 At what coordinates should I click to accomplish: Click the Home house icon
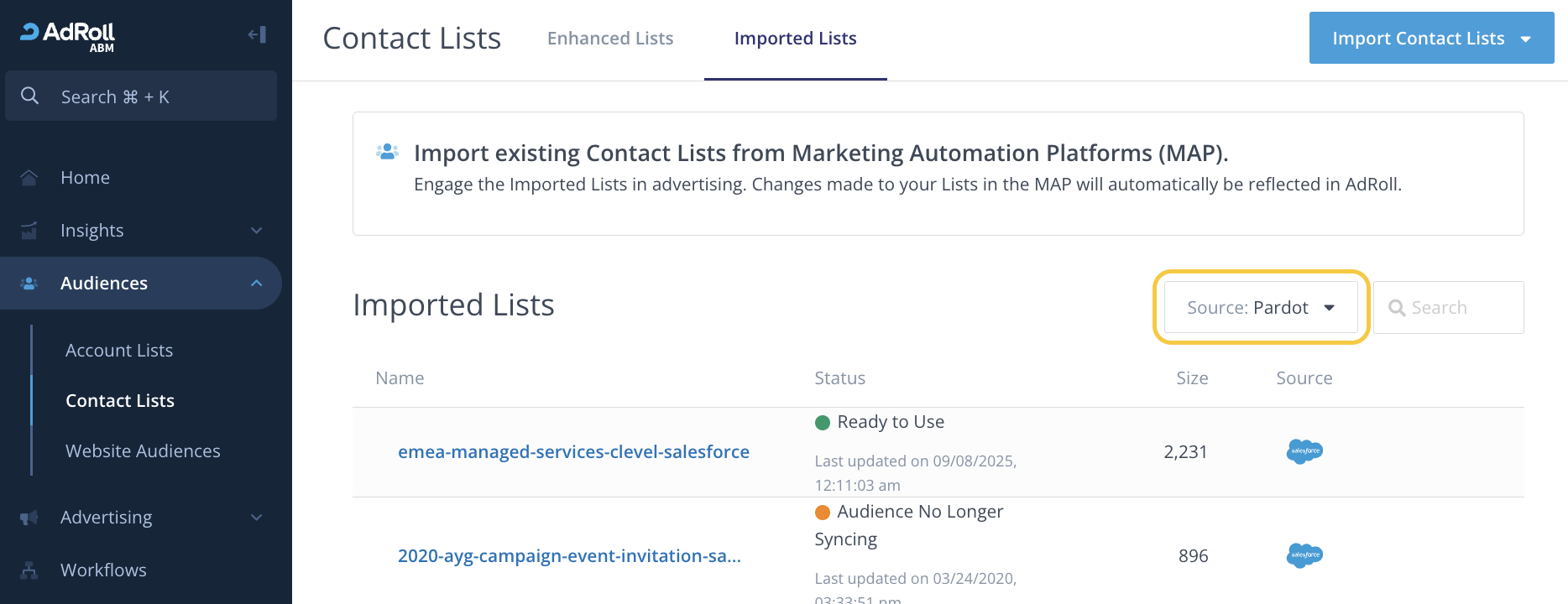(29, 178)
